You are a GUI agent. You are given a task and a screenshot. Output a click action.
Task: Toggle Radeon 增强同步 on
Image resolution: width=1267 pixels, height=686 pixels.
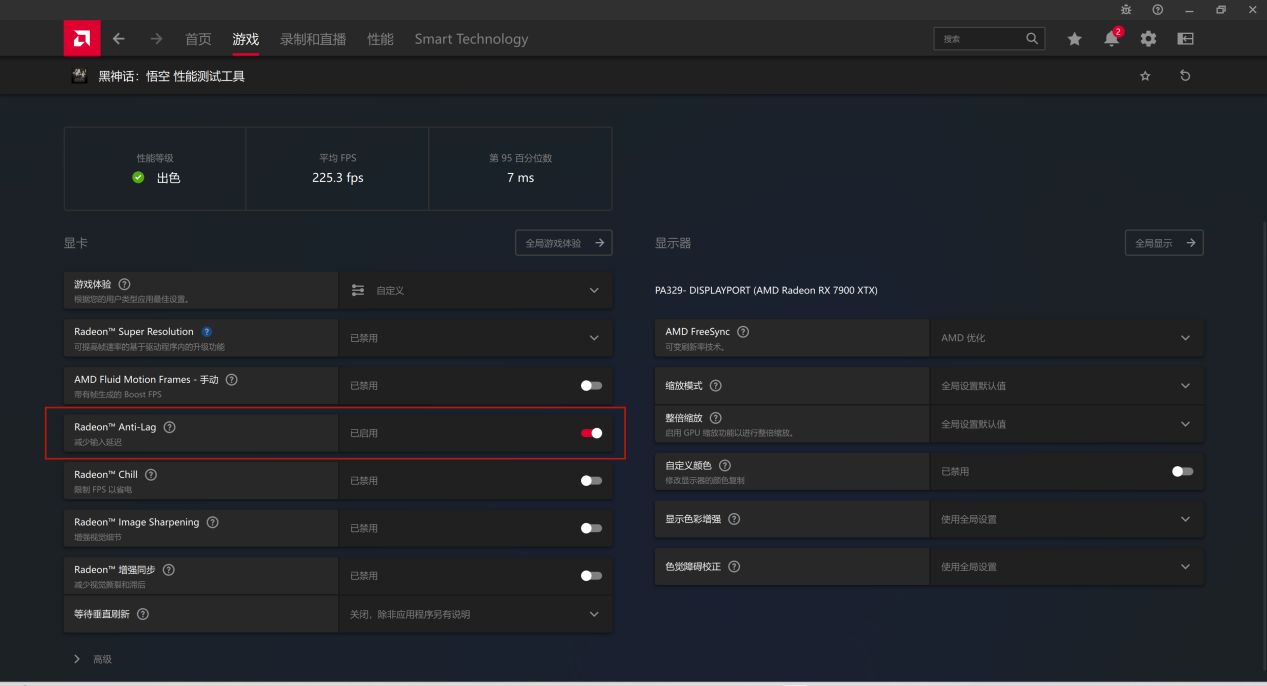[591, 575]
